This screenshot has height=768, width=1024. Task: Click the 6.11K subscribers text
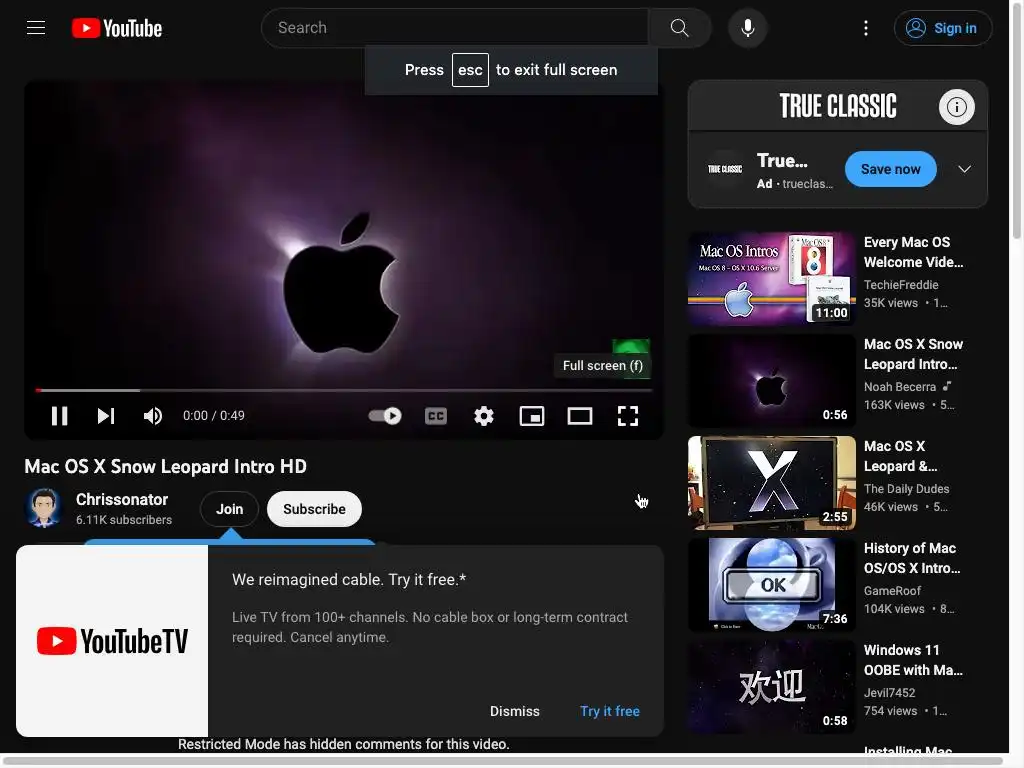124,520
